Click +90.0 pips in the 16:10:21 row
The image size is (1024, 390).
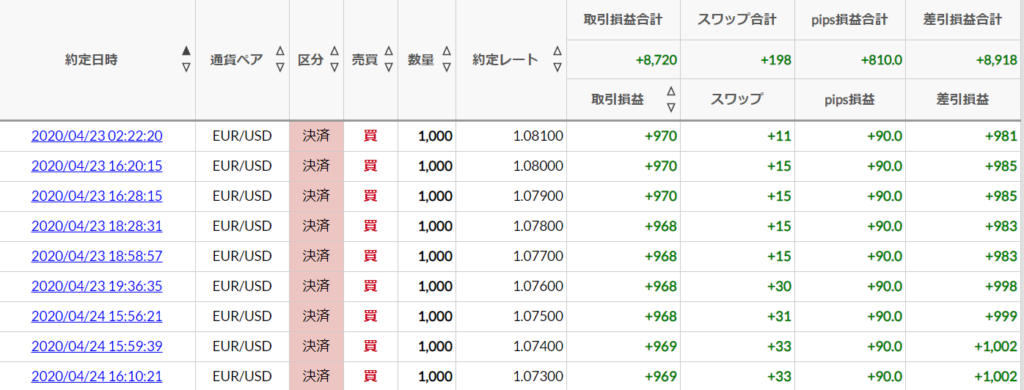(885, 376)
